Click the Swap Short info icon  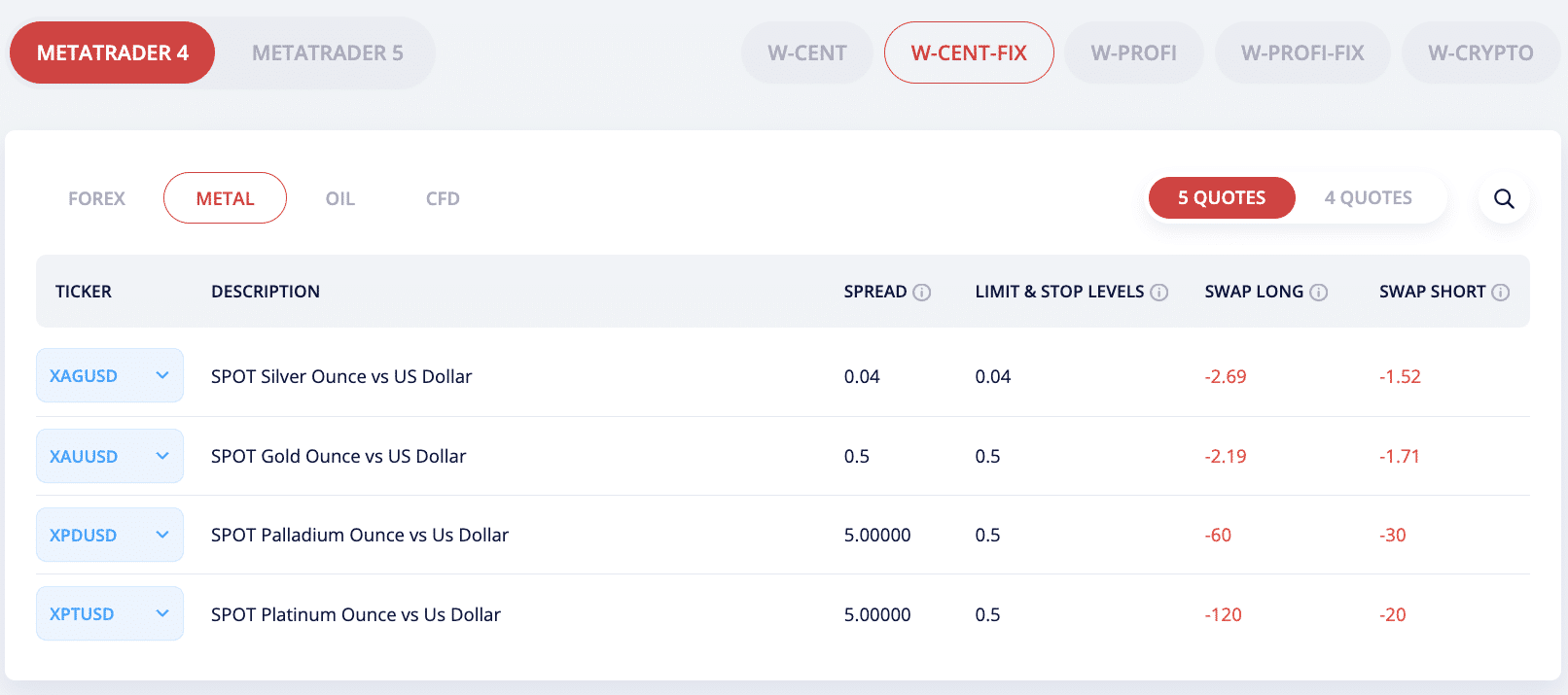coord(1501,292)
